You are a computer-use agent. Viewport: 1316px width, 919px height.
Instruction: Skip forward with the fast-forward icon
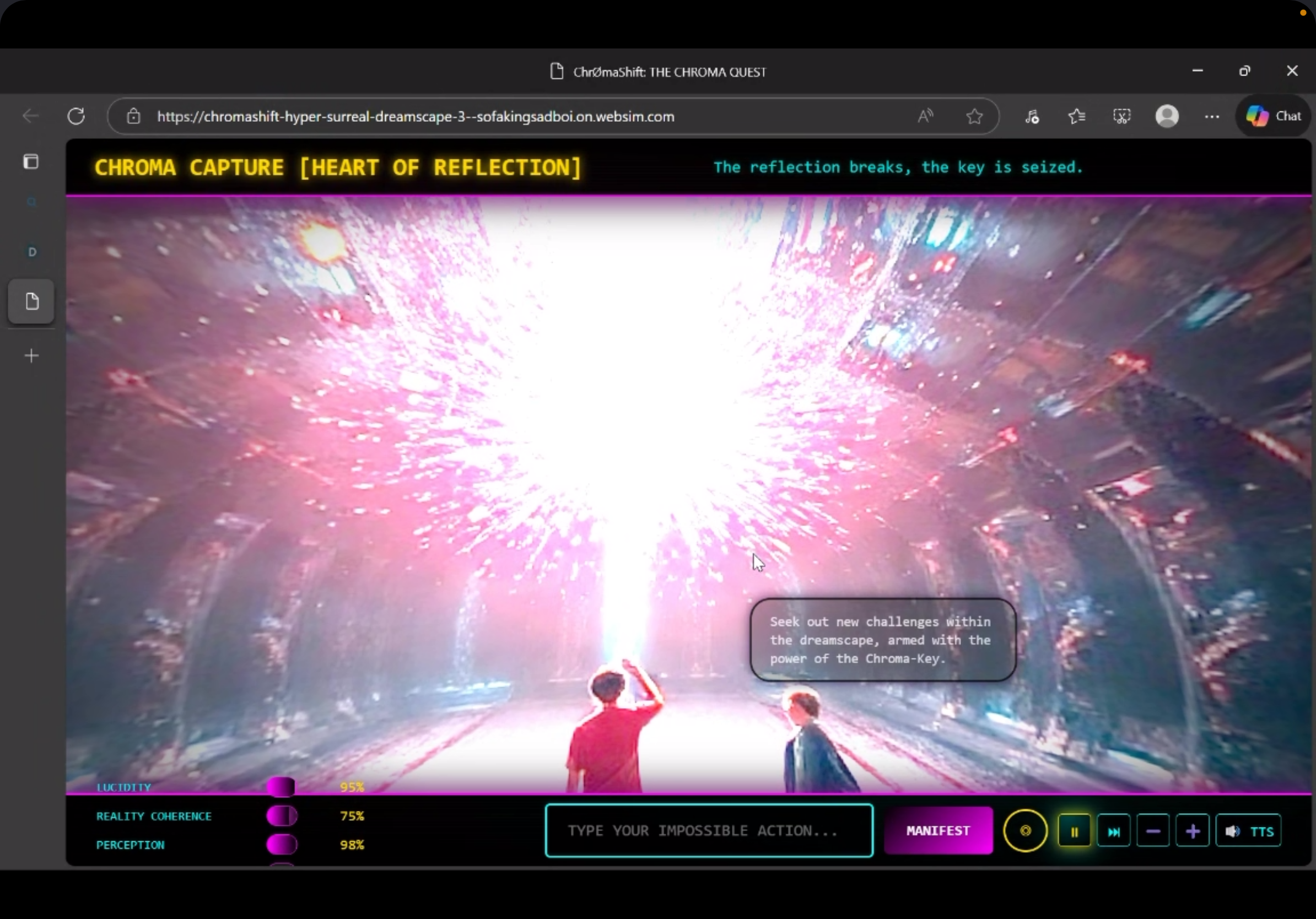[1113, 831]
